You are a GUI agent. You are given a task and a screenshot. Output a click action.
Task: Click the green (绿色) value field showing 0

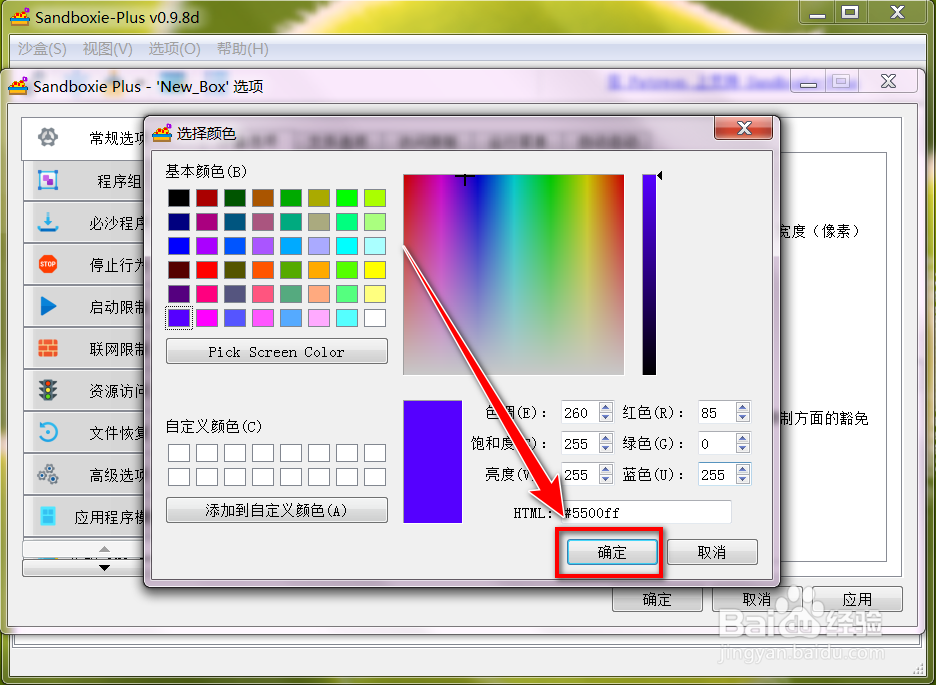click(716, 443)
